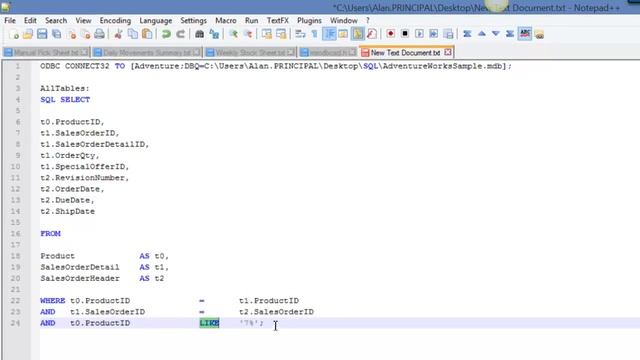Stop macro recording with the black square
The height and width of the screenshot is (360, 640).
click(404, 34)
